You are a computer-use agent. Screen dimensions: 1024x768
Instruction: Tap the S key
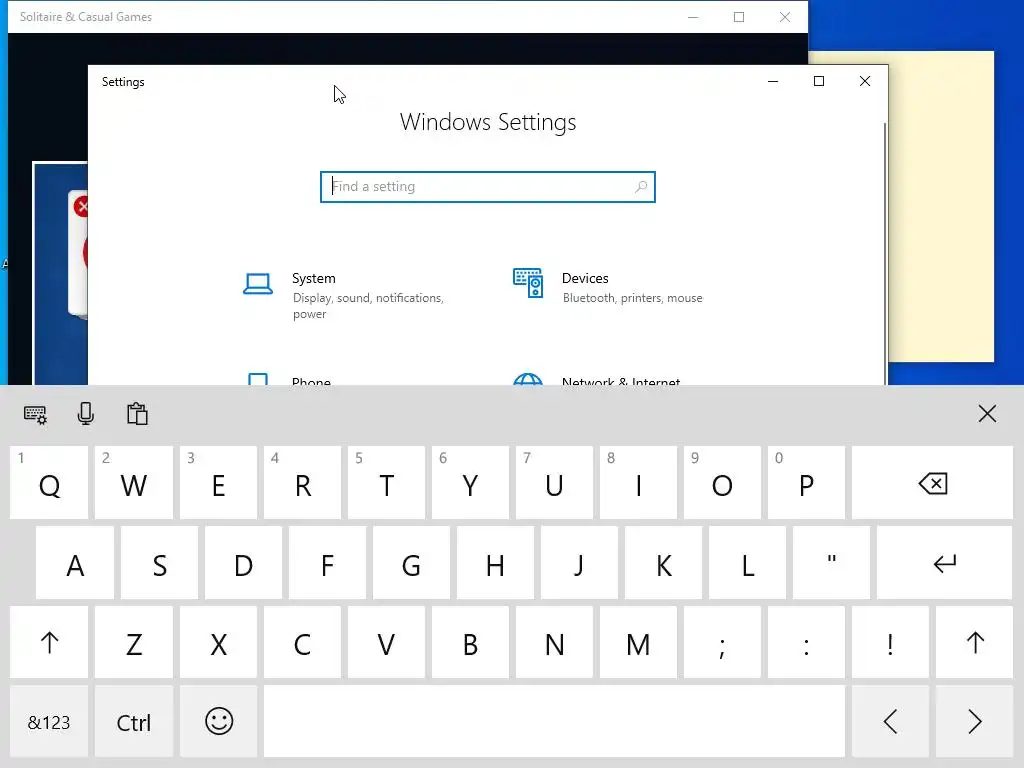159,563
